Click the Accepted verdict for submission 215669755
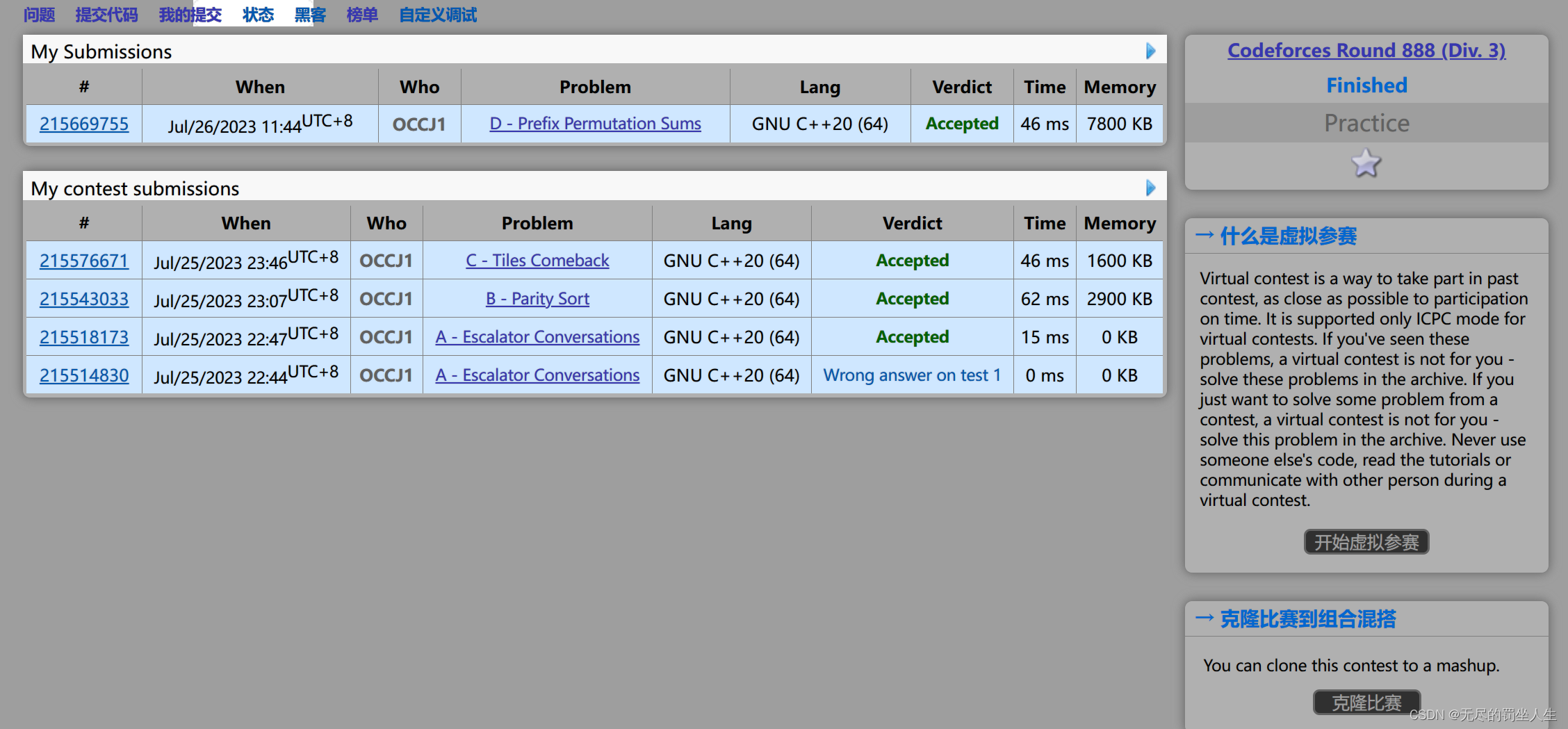 962,124
